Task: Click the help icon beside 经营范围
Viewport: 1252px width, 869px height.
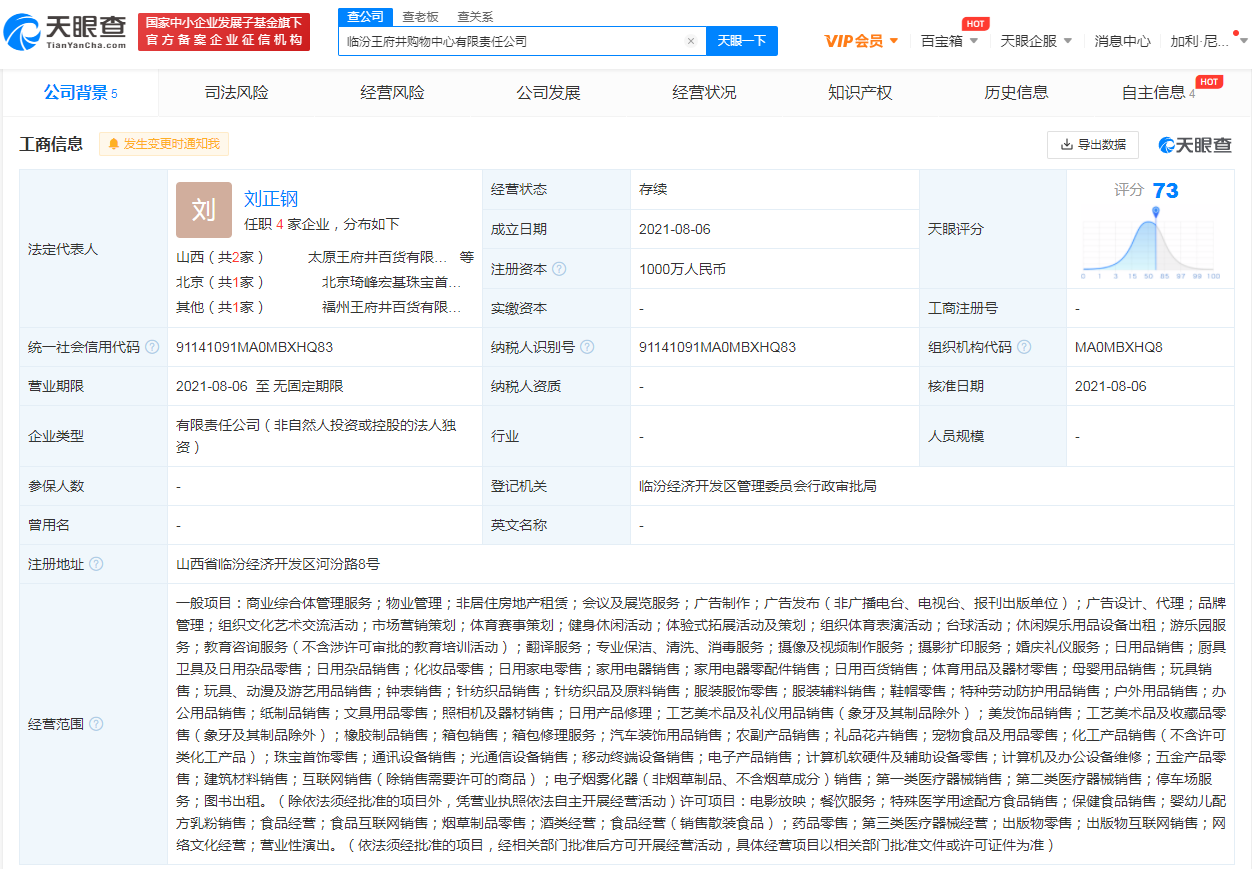Action: 96,724
